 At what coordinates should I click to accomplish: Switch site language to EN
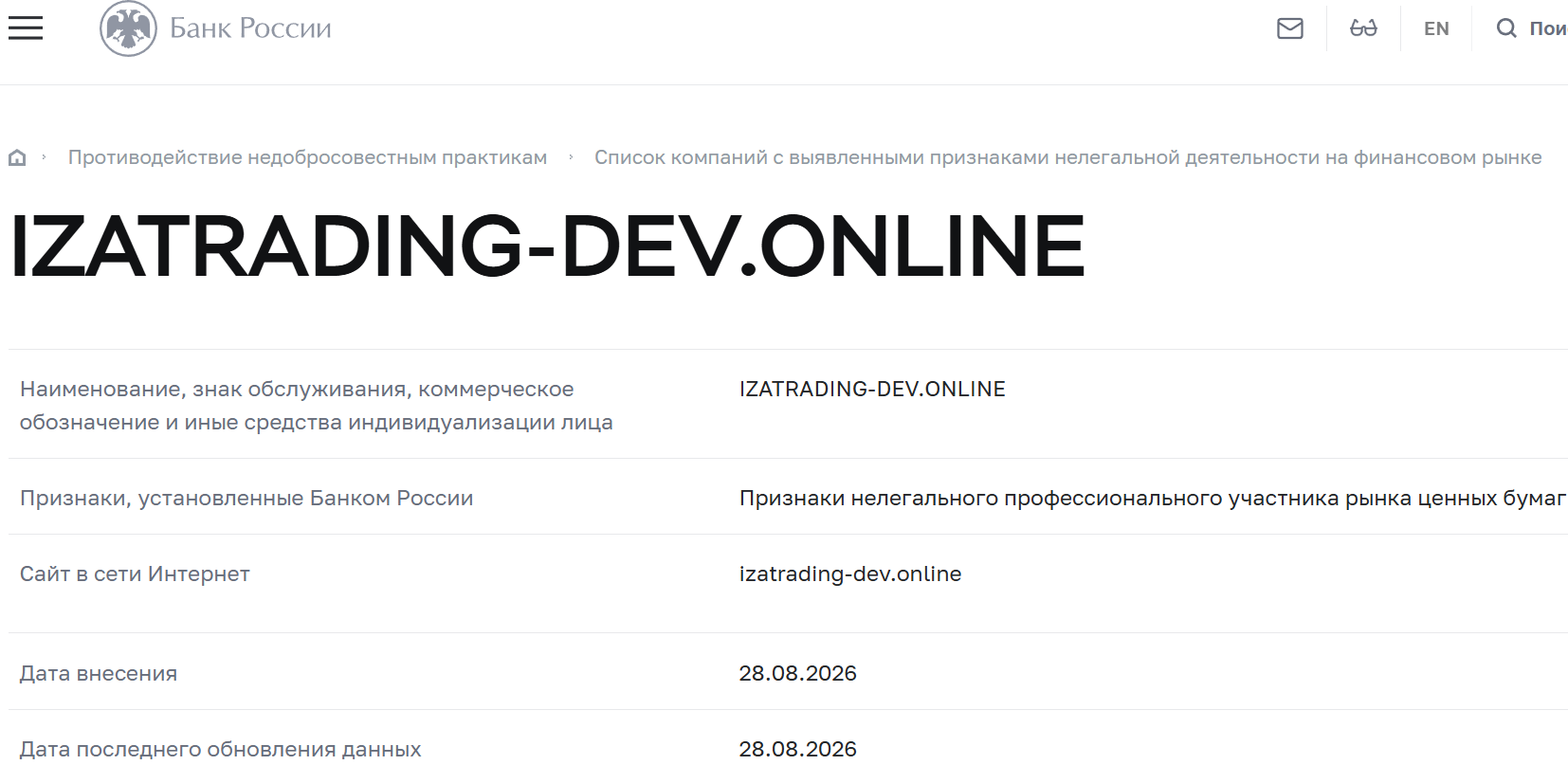click(1436, 28)
